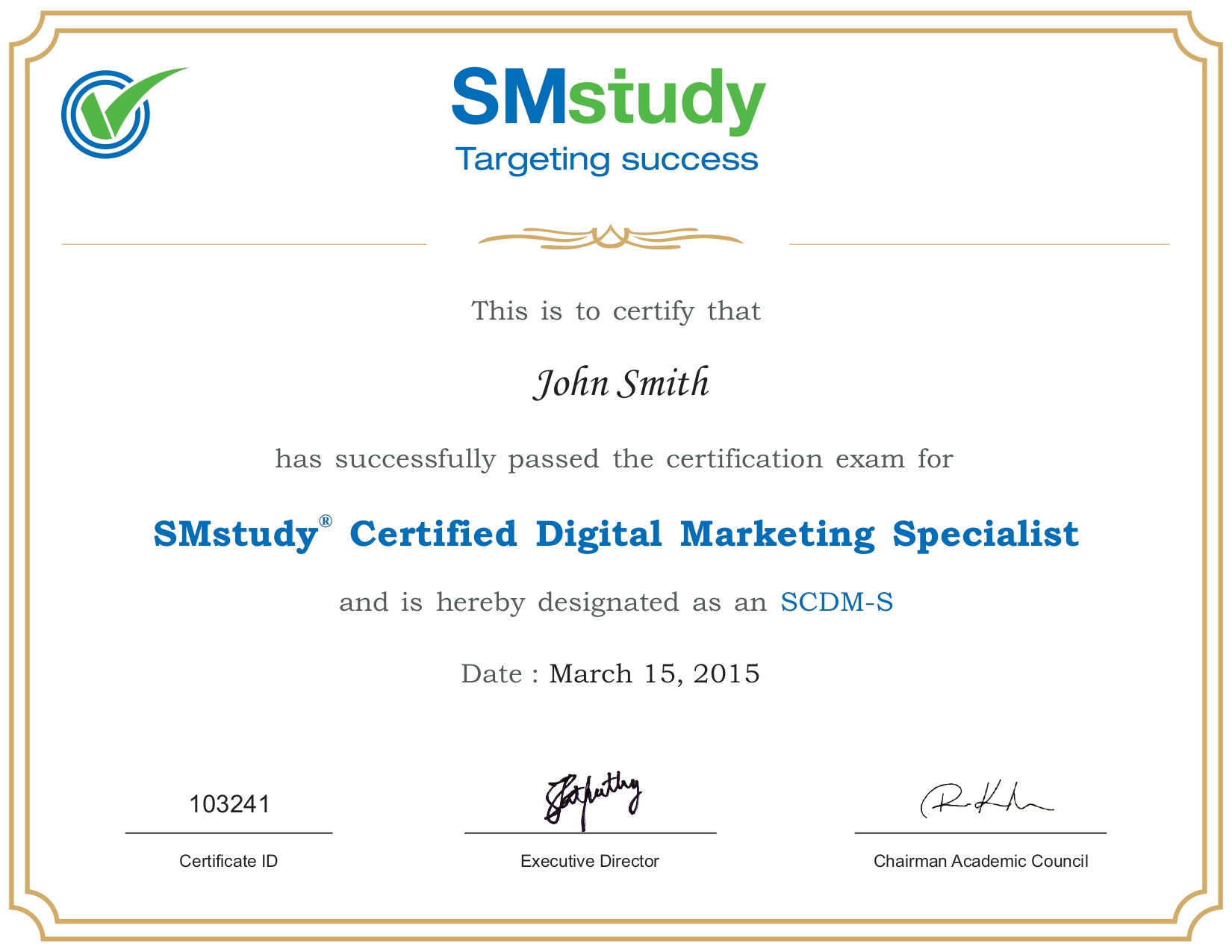Click the Executive Director signature
The image size is (1232, 952).
tap(593, 801)
